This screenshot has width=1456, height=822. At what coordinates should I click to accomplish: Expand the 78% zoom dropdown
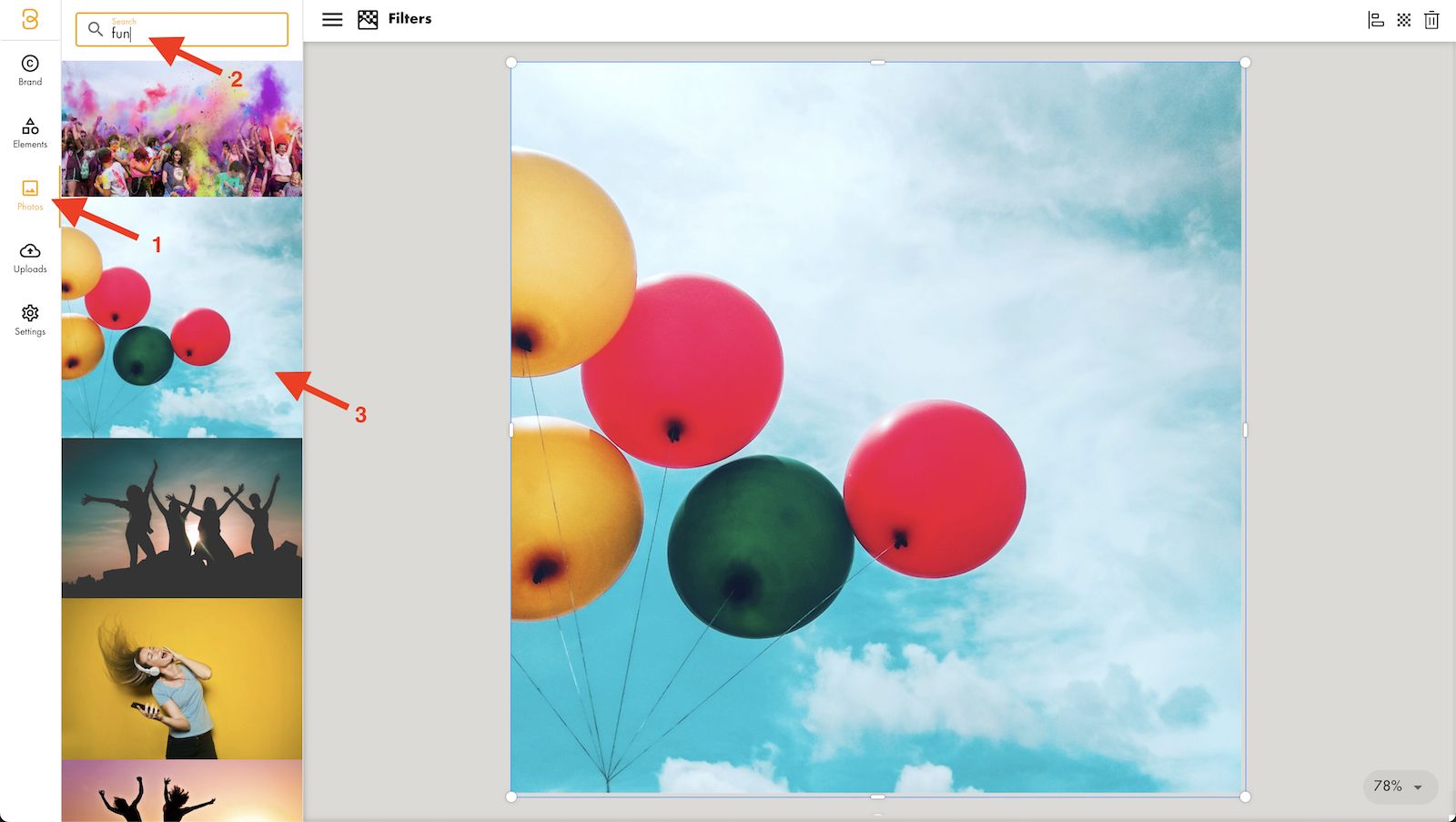[1400, 786]
